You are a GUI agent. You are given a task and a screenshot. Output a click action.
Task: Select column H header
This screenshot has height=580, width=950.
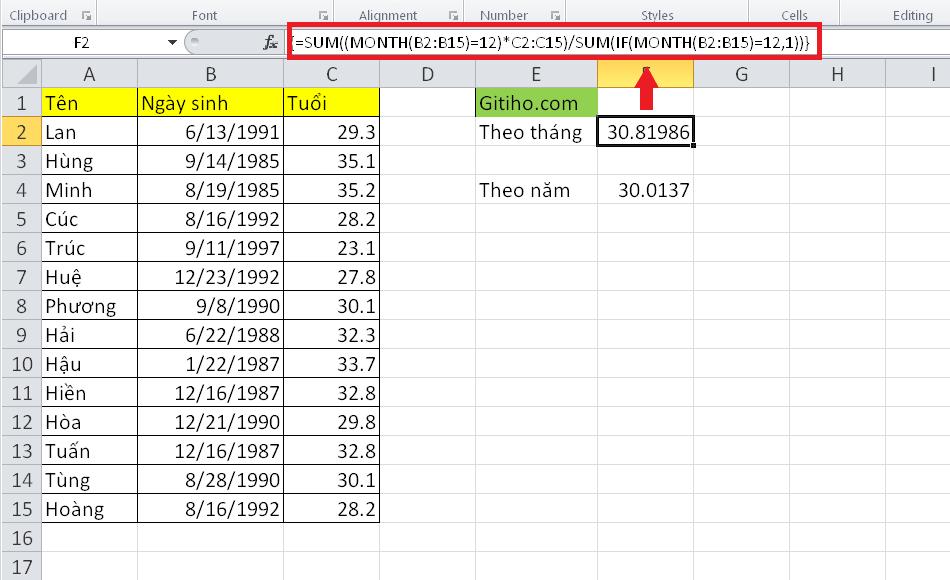838,73
